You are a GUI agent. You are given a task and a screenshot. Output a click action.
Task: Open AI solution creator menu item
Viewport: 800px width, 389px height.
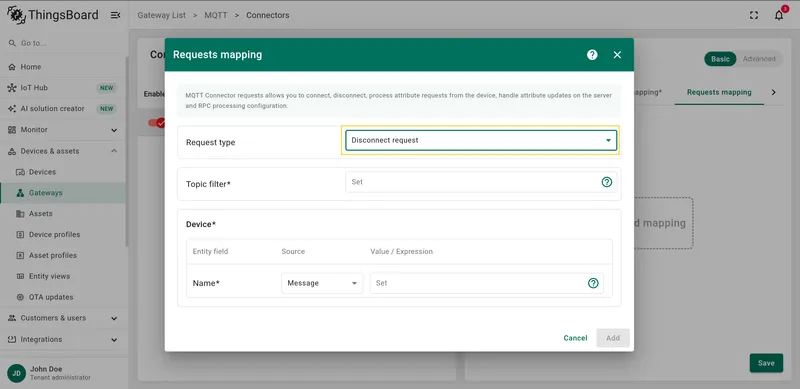(63, 109)
